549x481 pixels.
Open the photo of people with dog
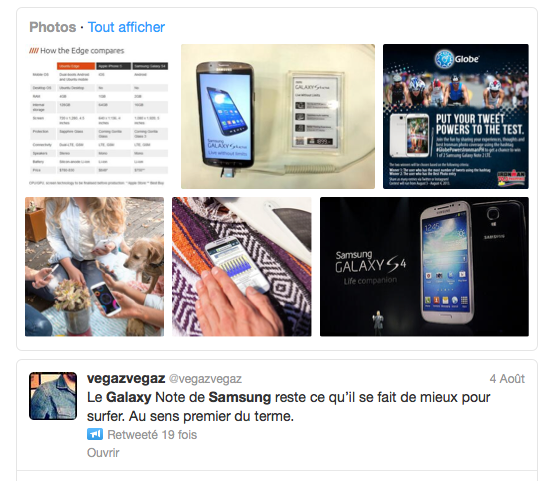pyautogui.click(x=95, y=266)
